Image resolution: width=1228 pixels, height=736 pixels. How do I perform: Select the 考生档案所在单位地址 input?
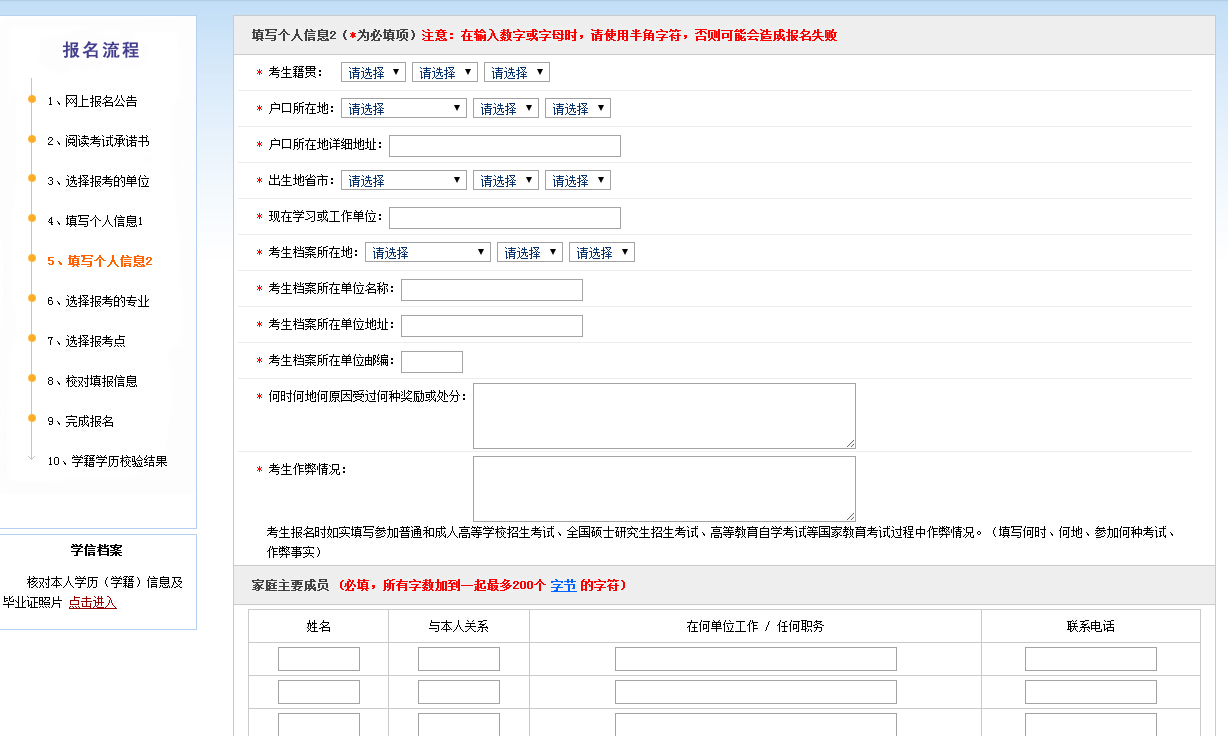point(491,326)
